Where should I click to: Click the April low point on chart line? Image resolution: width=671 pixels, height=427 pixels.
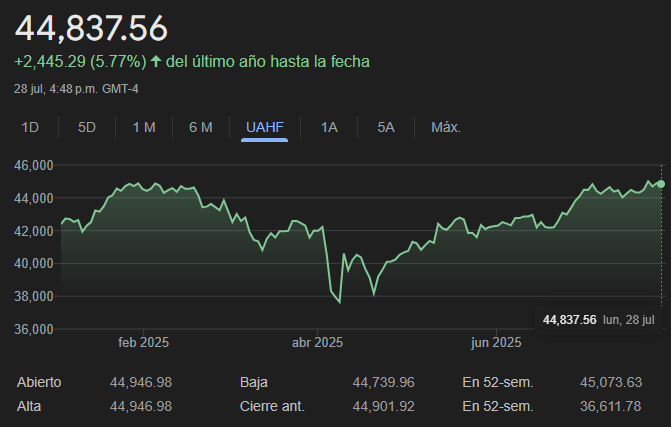340,302
